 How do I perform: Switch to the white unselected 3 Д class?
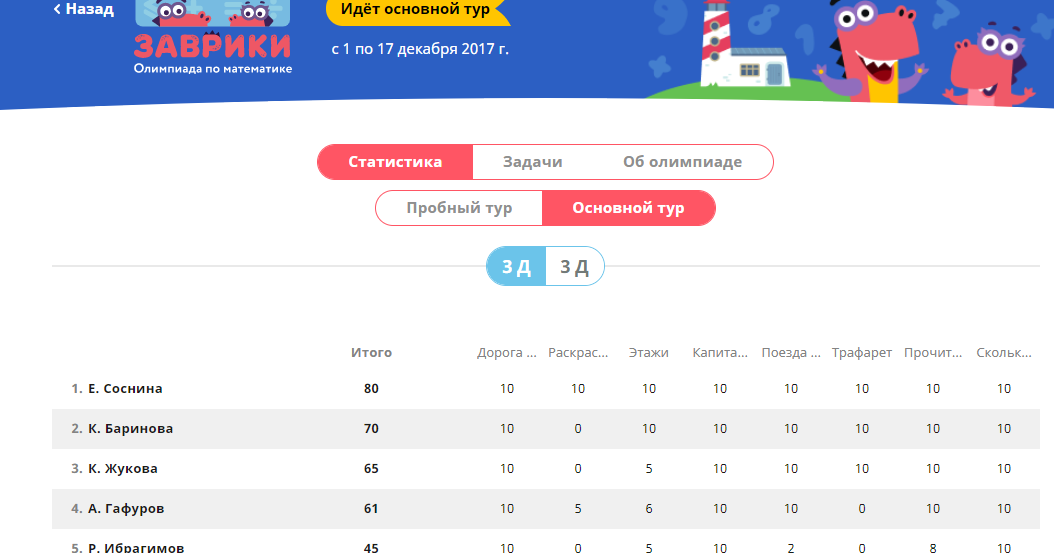tap(574, 267)
